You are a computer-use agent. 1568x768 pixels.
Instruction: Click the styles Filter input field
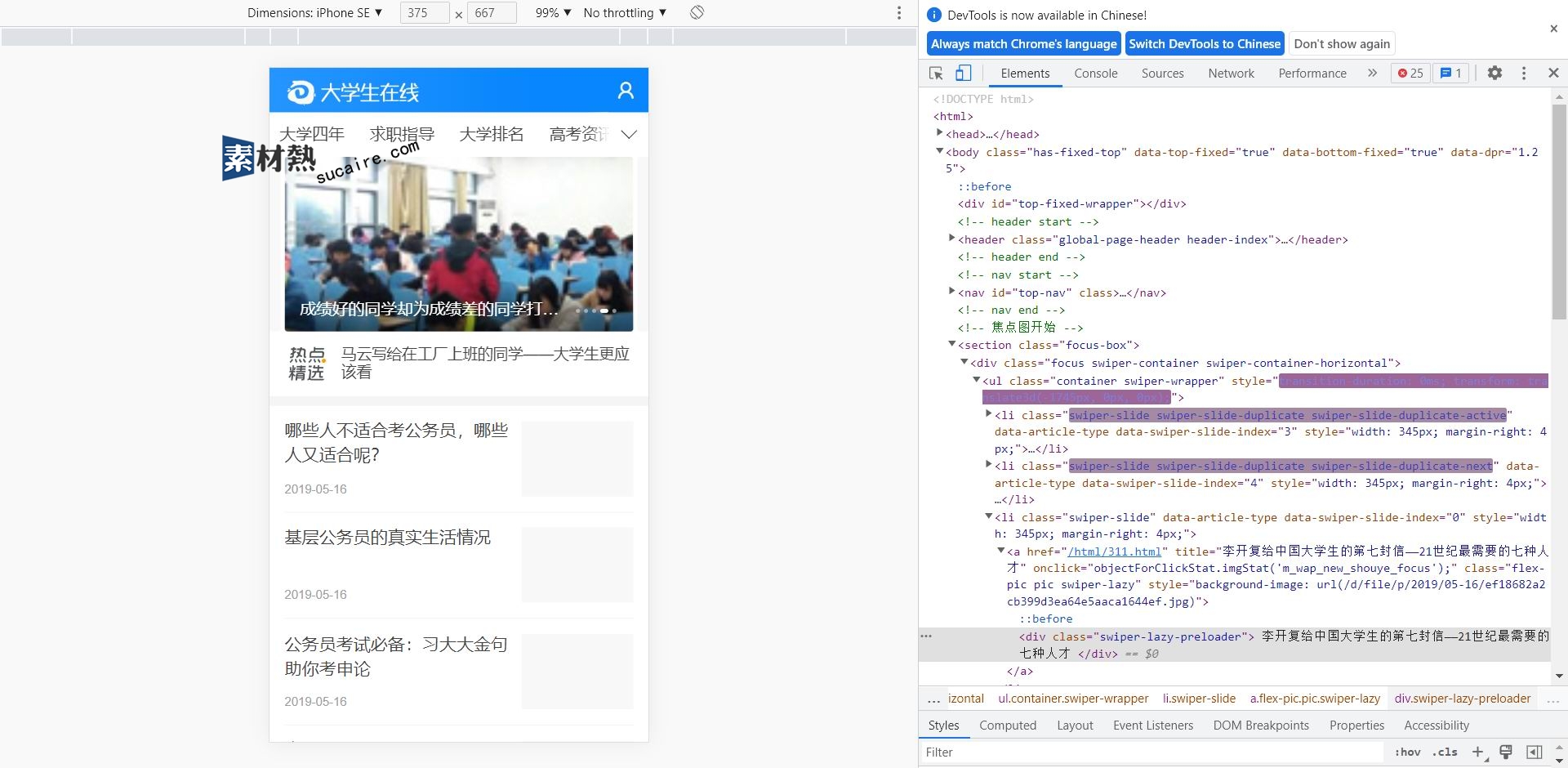point(1151,752)
